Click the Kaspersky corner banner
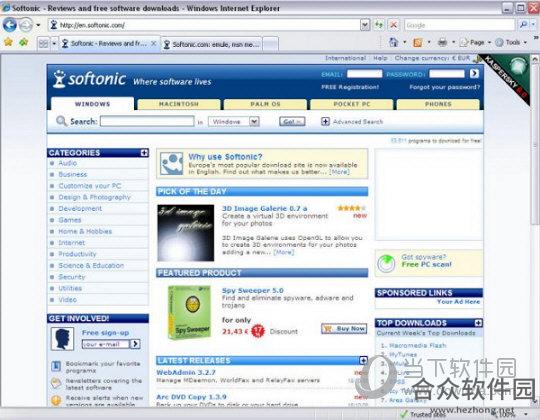This screenshot has height=420, width=540. tap(508, 77)
